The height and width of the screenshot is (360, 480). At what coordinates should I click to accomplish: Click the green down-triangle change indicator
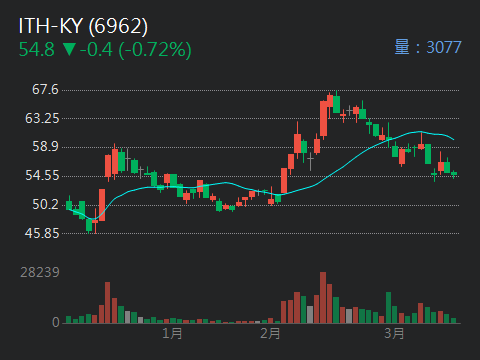69,49
